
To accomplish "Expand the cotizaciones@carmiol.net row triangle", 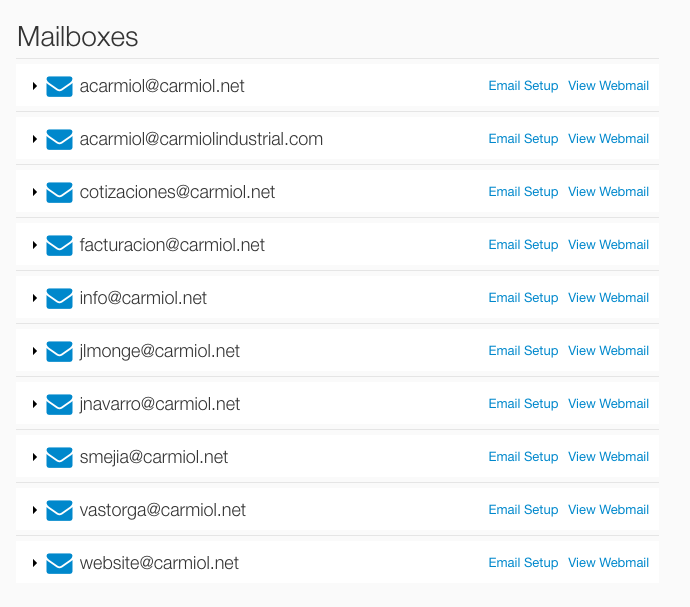I will coord(35,192).
